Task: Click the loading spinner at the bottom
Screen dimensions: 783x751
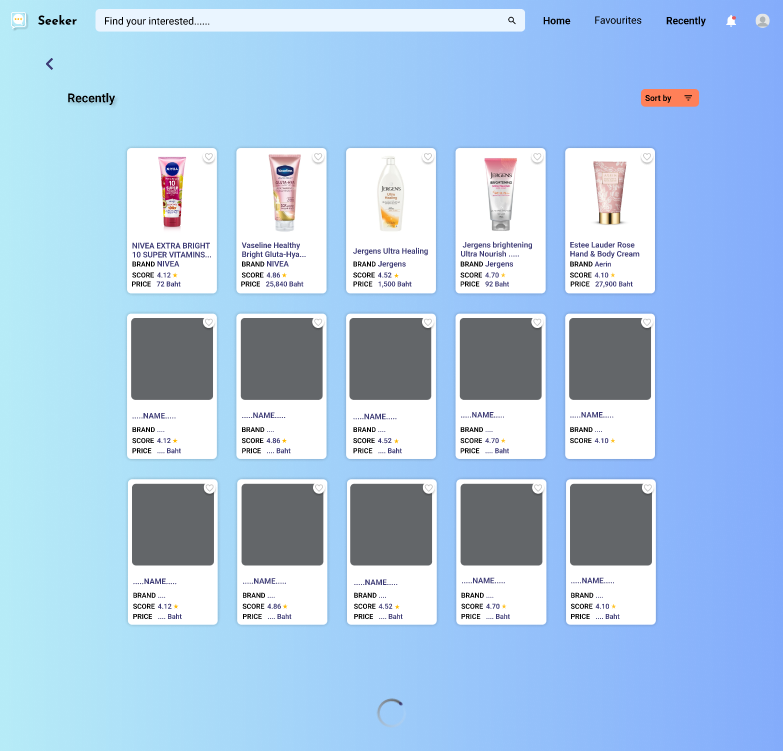Action: pyautogui.click(x=391, y=713)
